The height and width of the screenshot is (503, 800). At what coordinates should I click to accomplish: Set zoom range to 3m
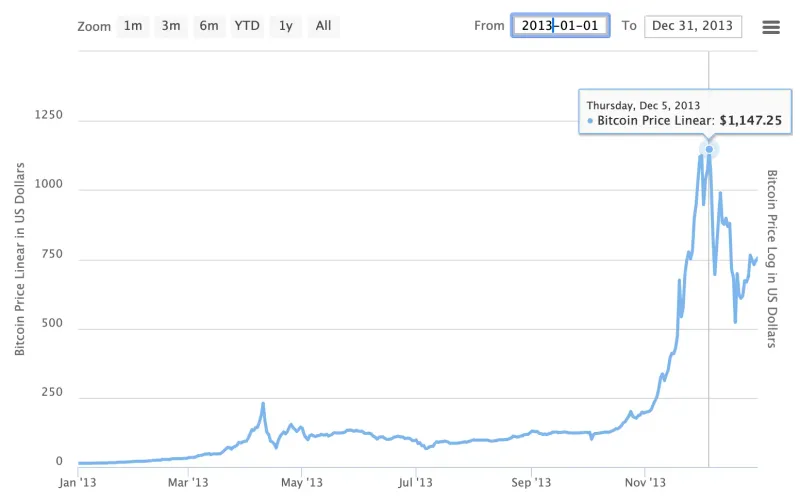point(171,26)
